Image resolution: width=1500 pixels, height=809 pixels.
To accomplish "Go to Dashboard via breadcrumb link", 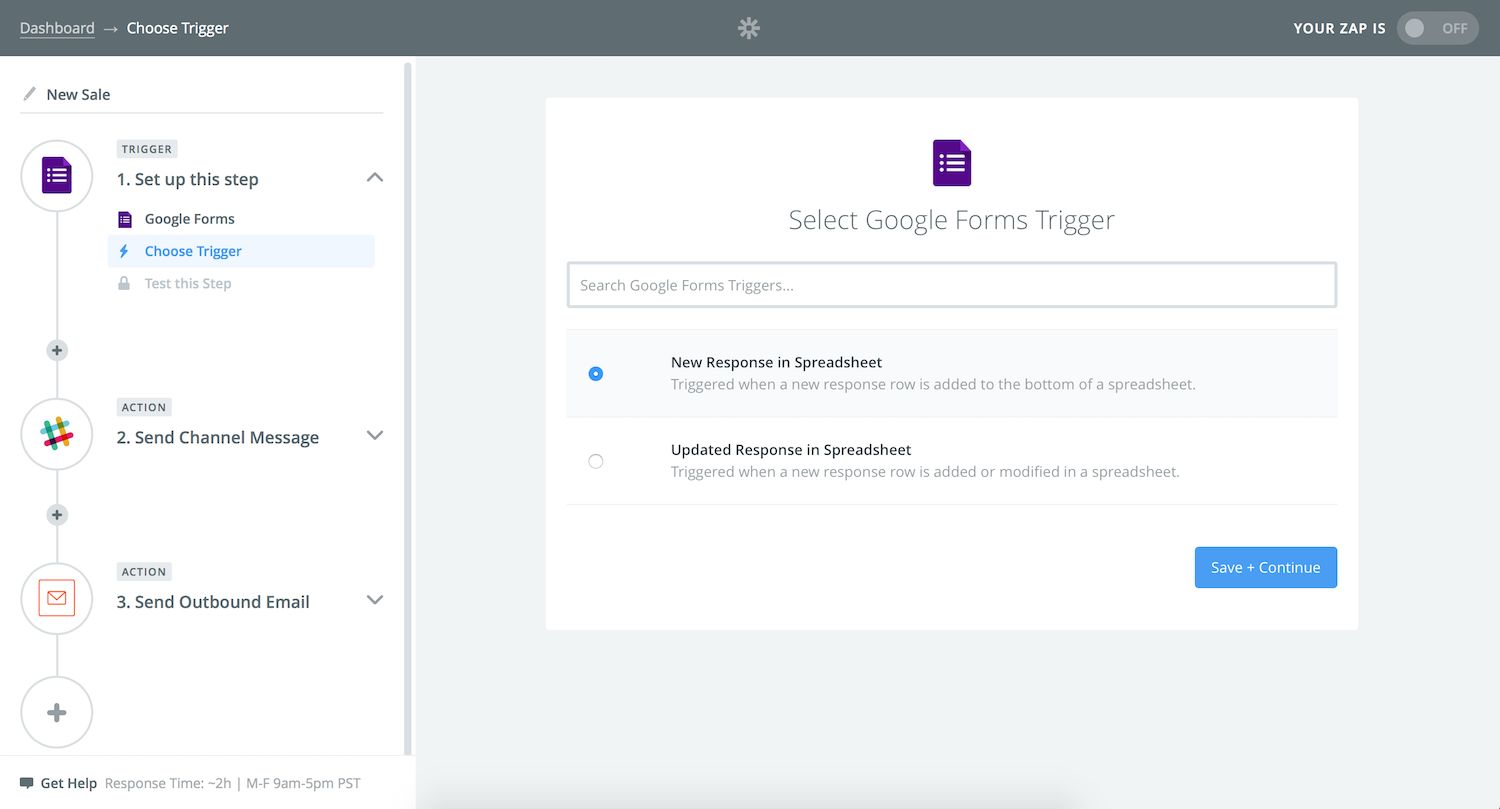I will point(57,28).
